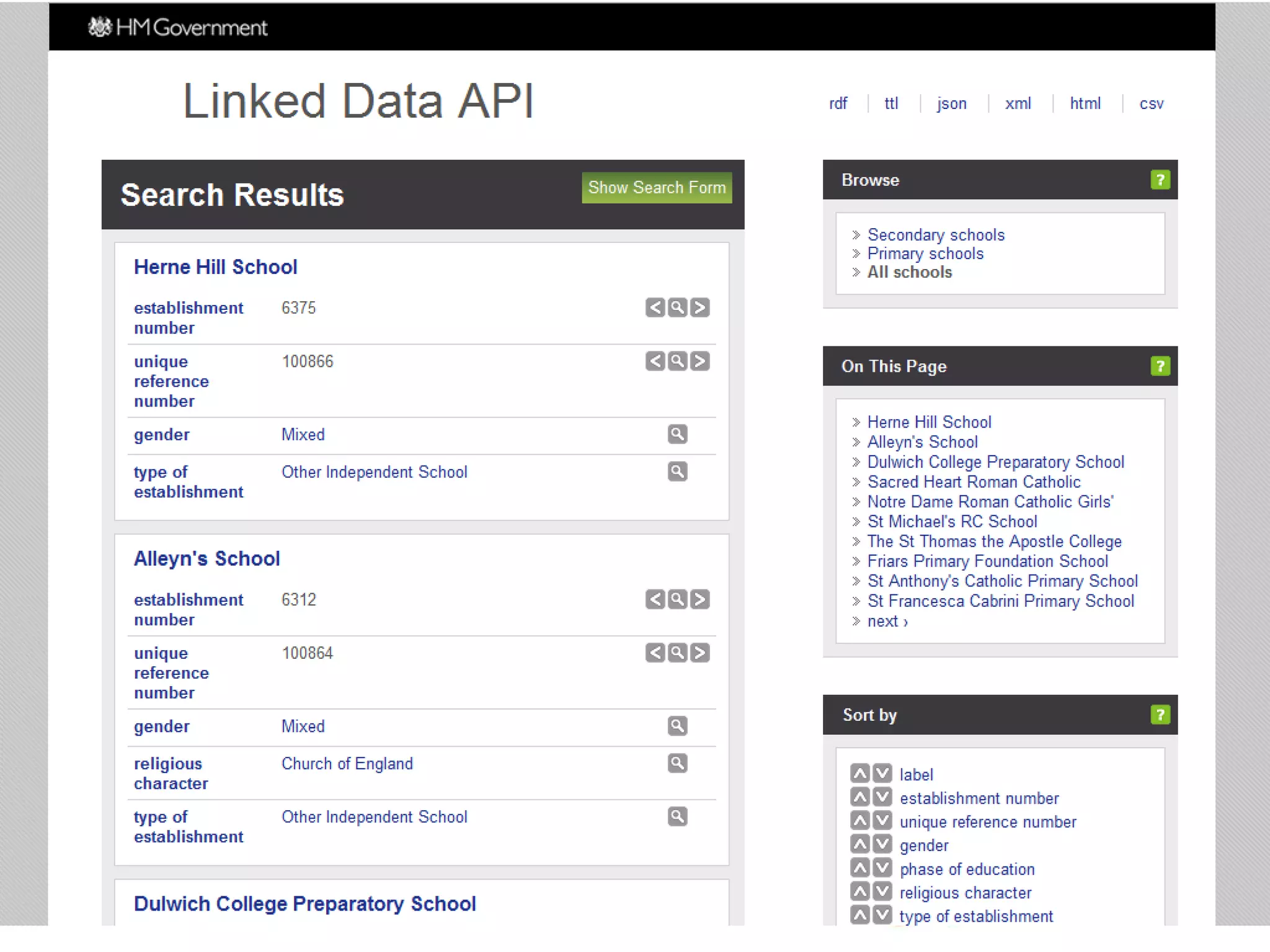1270x952 pixels.
Task: Sort ascending by label
Action: (x=859, y=773)
